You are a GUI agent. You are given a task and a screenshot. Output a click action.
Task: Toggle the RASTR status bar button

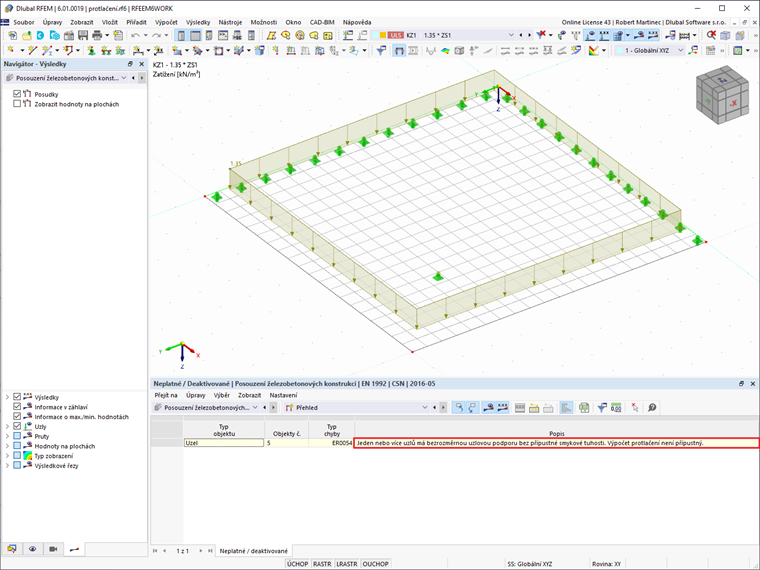pos(322,564)
